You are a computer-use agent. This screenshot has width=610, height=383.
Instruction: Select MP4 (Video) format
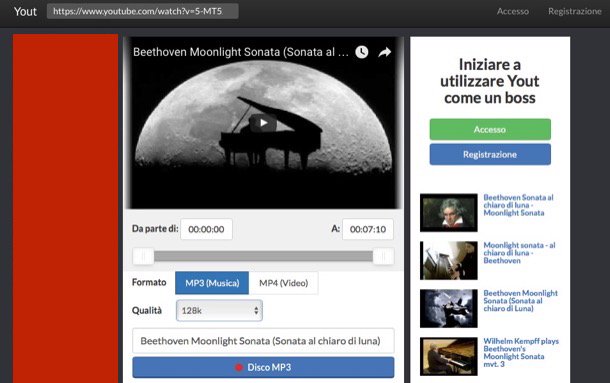click(284, 283)
